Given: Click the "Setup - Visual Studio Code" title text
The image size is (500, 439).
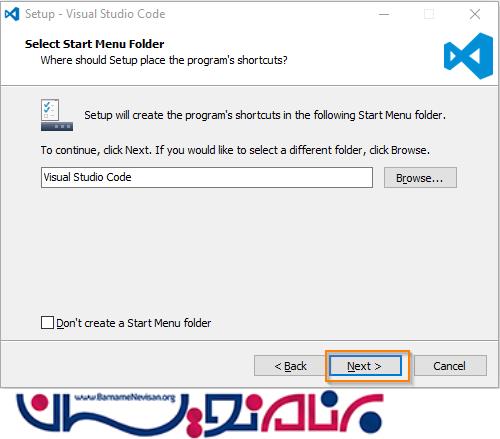Looking at the screenshot, I should [x=95, y=14].
